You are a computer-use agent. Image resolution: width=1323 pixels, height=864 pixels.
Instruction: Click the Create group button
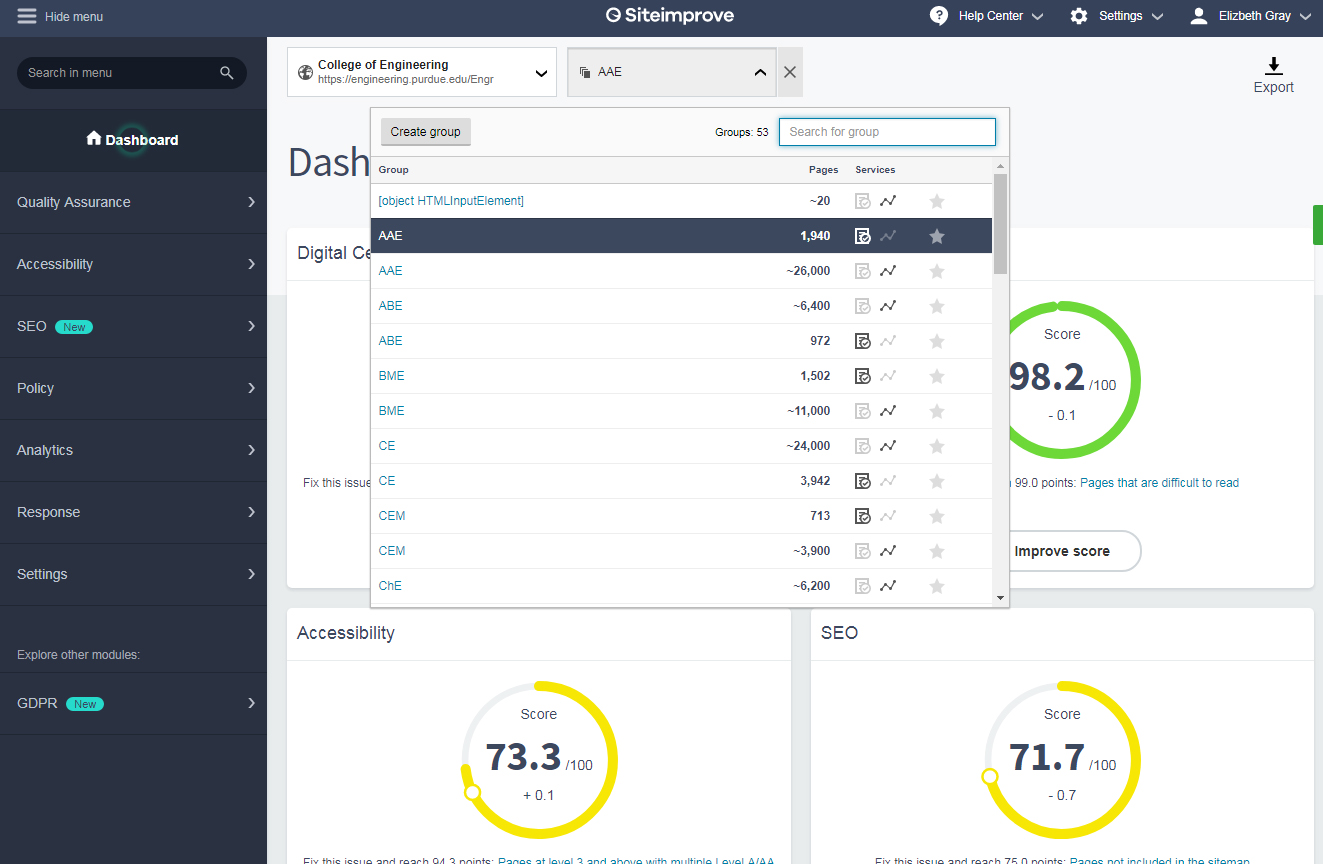point(426,132)
